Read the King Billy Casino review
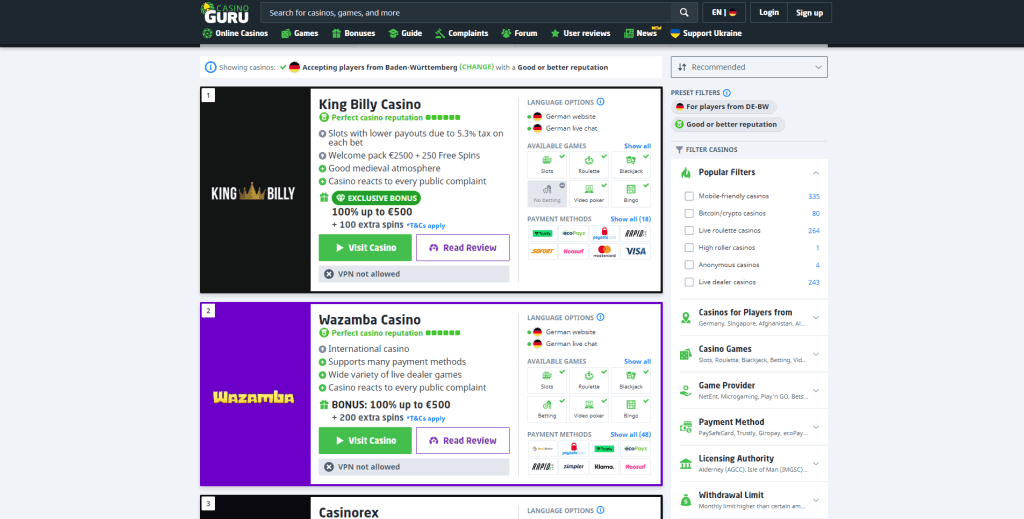1024x519 pixels. (x=463, y=247)
